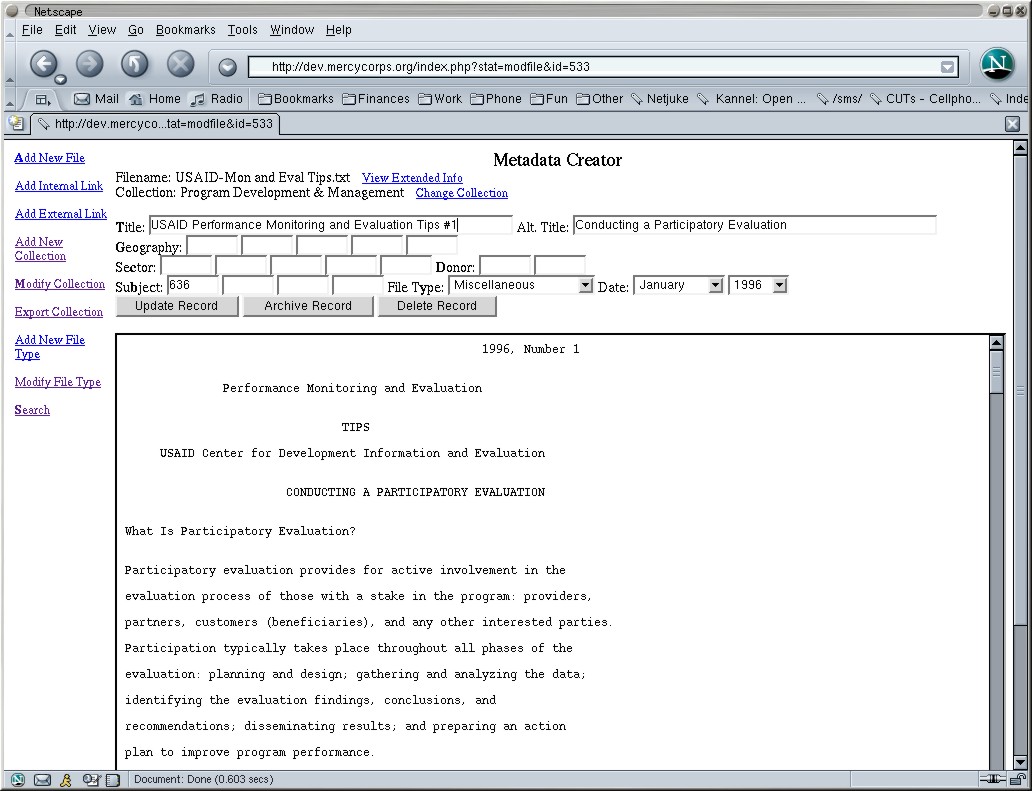Open the Other bookmark folder

click(x=600, y=99)
